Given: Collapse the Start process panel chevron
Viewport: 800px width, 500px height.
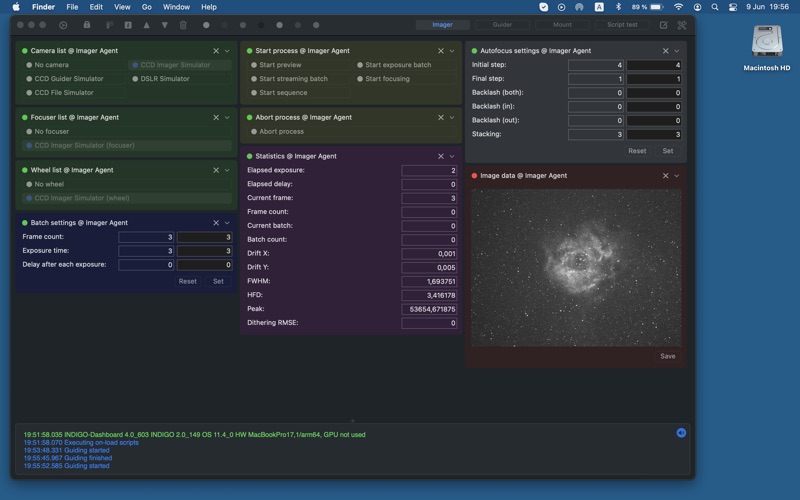Looking at the screenshot, I should click(x=452, y=51).
